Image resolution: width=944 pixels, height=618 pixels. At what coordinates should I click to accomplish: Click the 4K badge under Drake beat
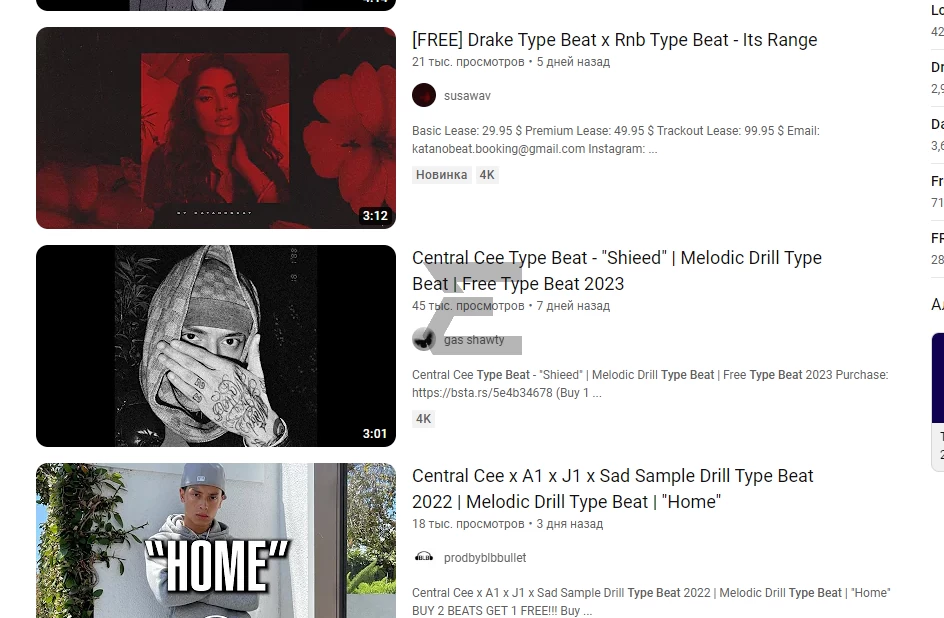click(x=487, y=175)
